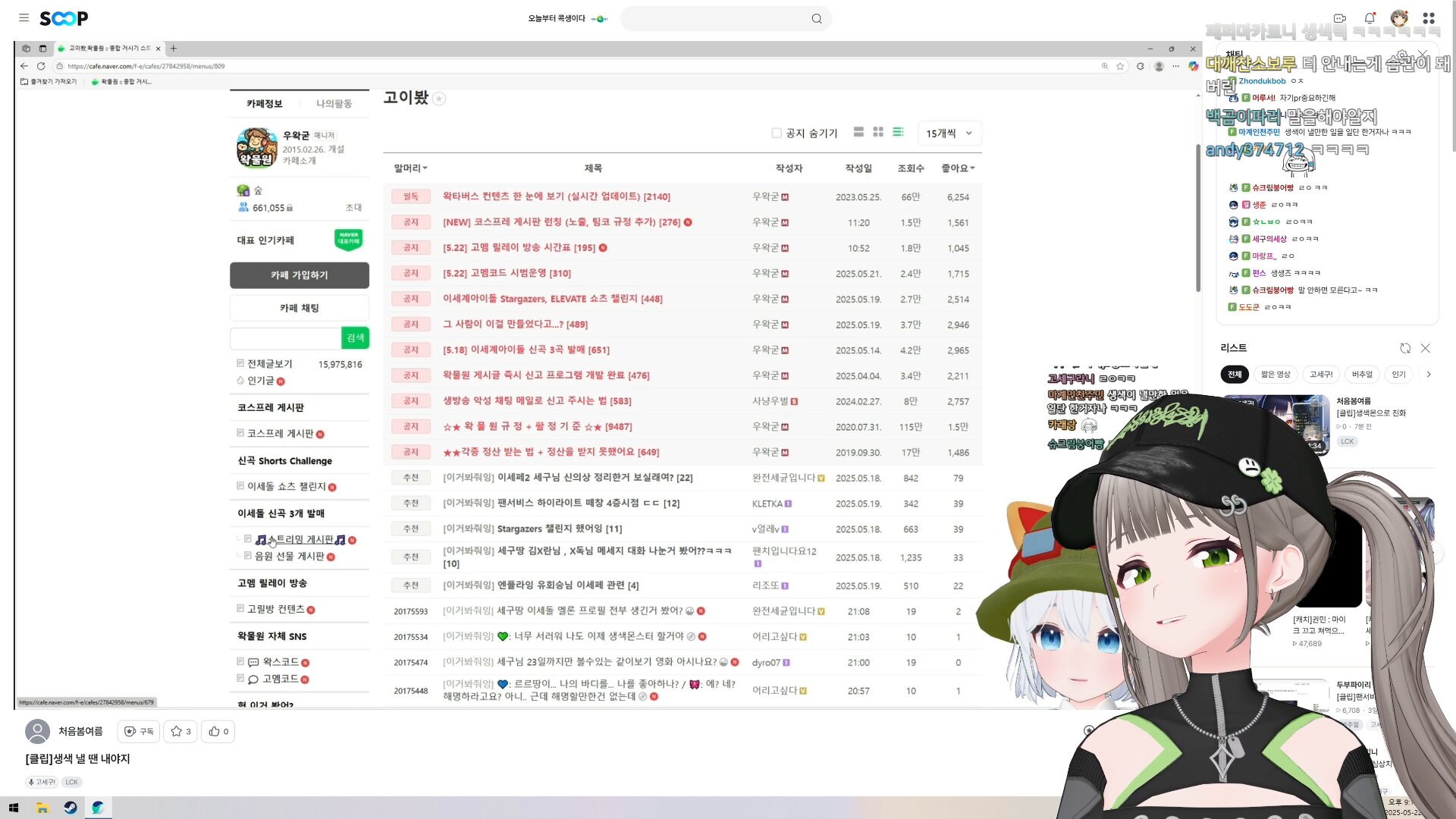Open the broadcast camera icon
Image resolution: width=1456 pixels, height=819 pixels.
[x=1339, y=18]
